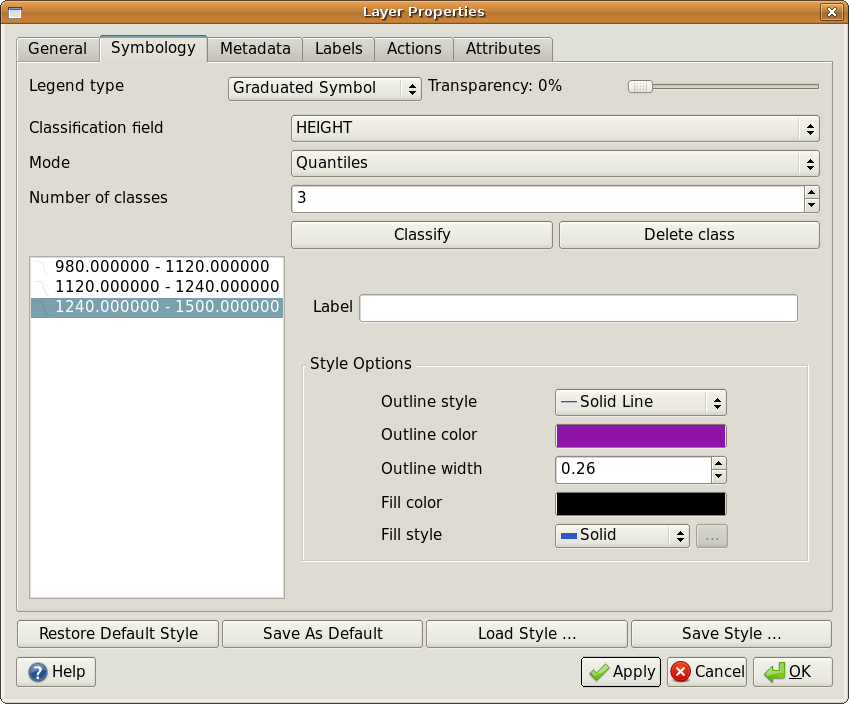The height and width of the screenshot is (704, 849).
Task: Run classification with the Classify button
Action: pyautogui.click(x=421, y=234)
